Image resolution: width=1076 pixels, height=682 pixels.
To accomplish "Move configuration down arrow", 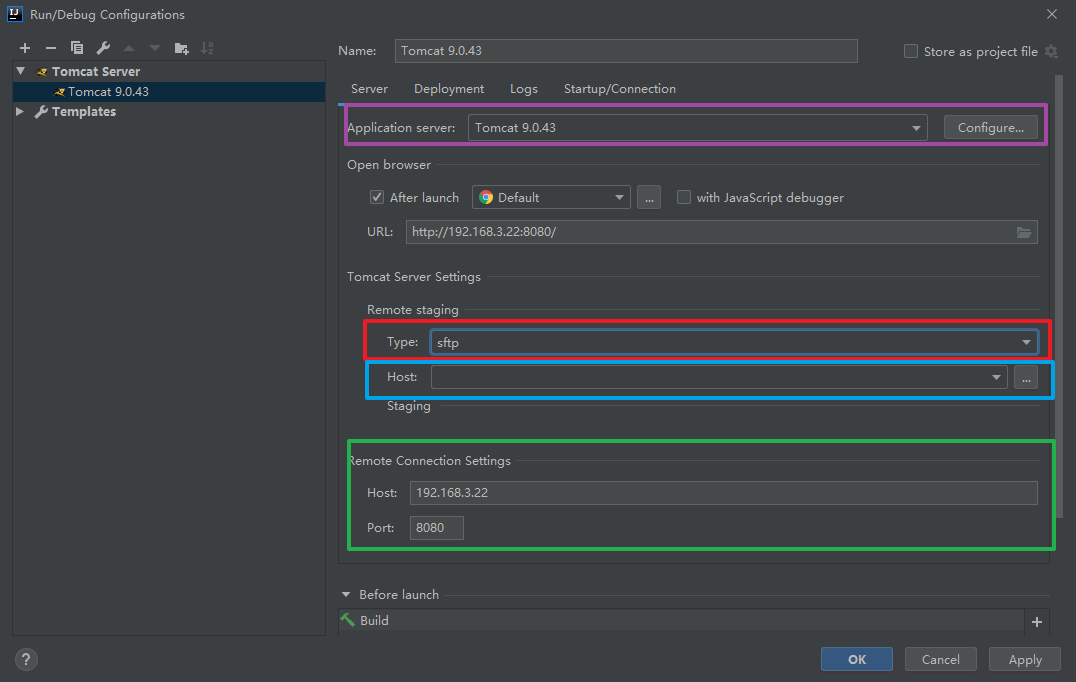I will 155,48.
